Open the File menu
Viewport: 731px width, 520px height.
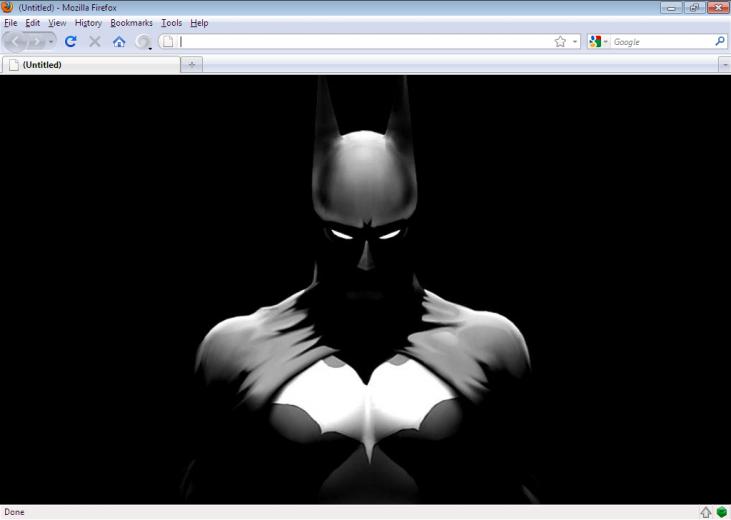click(x=11, y=23)
